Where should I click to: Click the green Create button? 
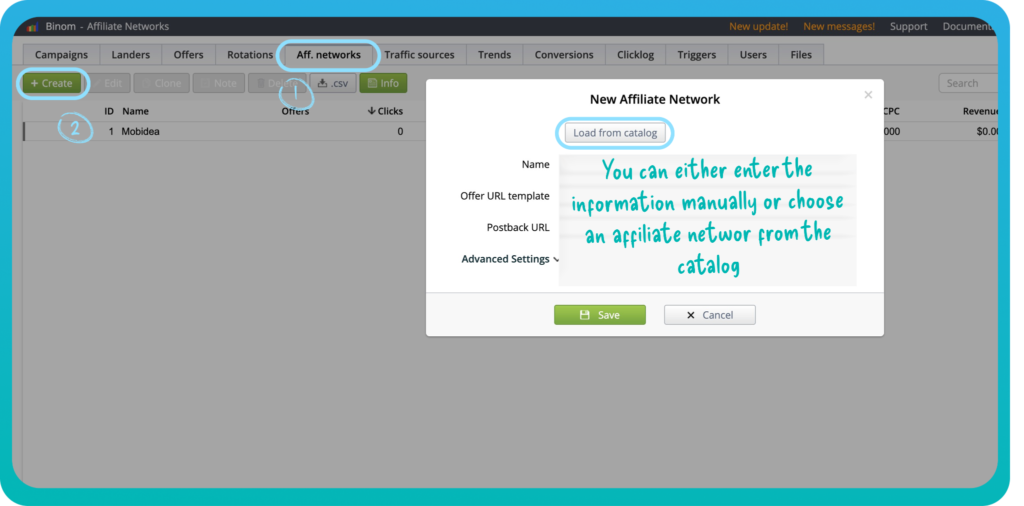tap(52, 84)
